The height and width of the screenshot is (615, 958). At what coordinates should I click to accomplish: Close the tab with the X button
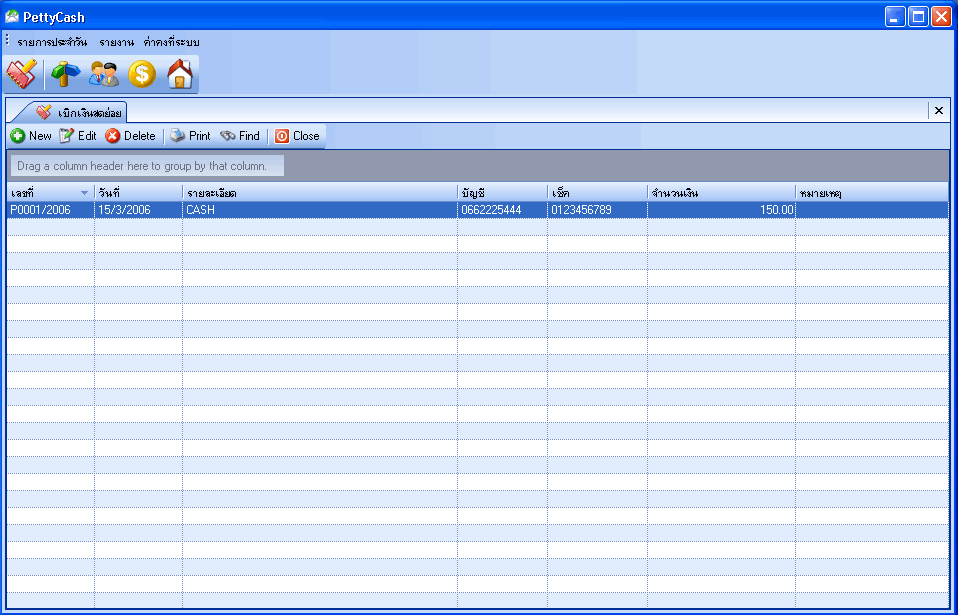click(939, 111)
